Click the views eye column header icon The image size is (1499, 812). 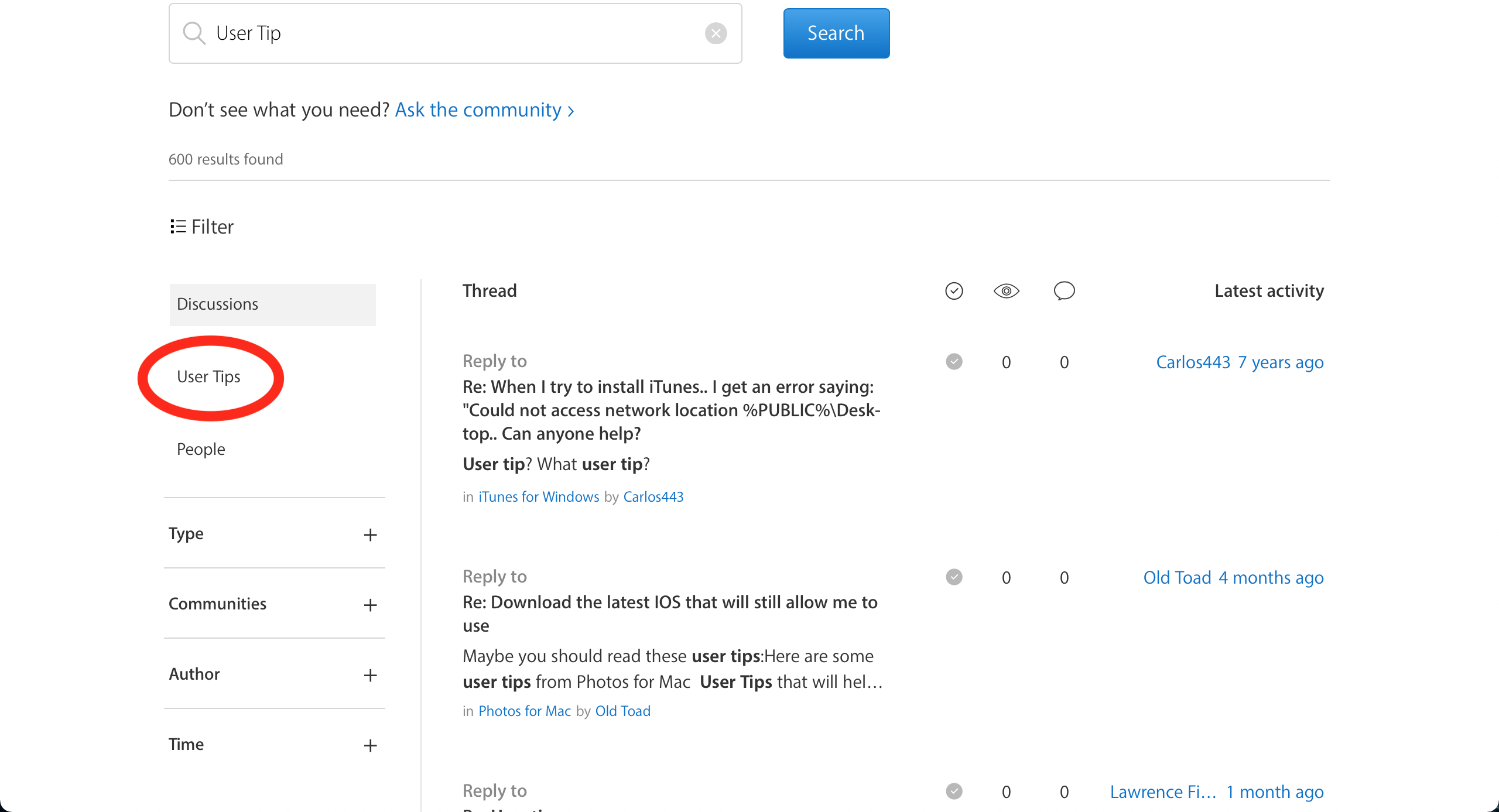(x=1006, y=291)
